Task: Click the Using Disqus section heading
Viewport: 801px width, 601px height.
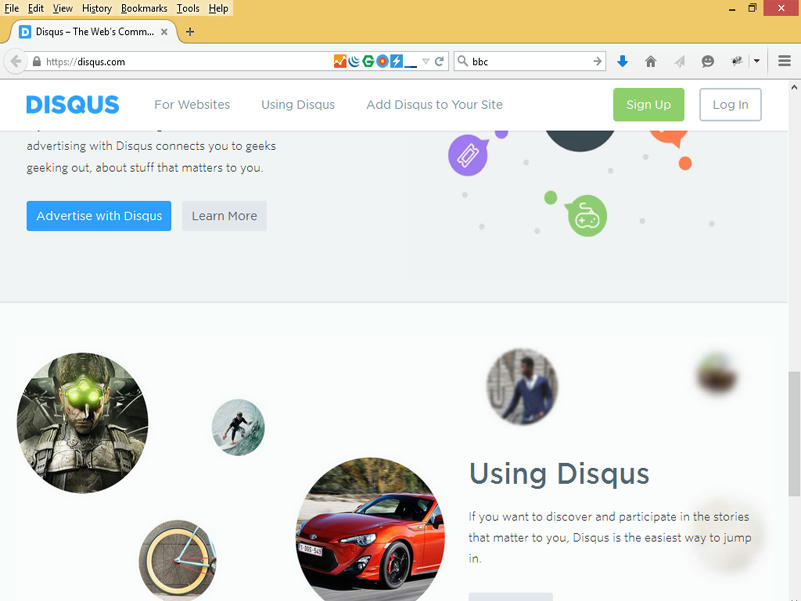Action: click(559, 473)
